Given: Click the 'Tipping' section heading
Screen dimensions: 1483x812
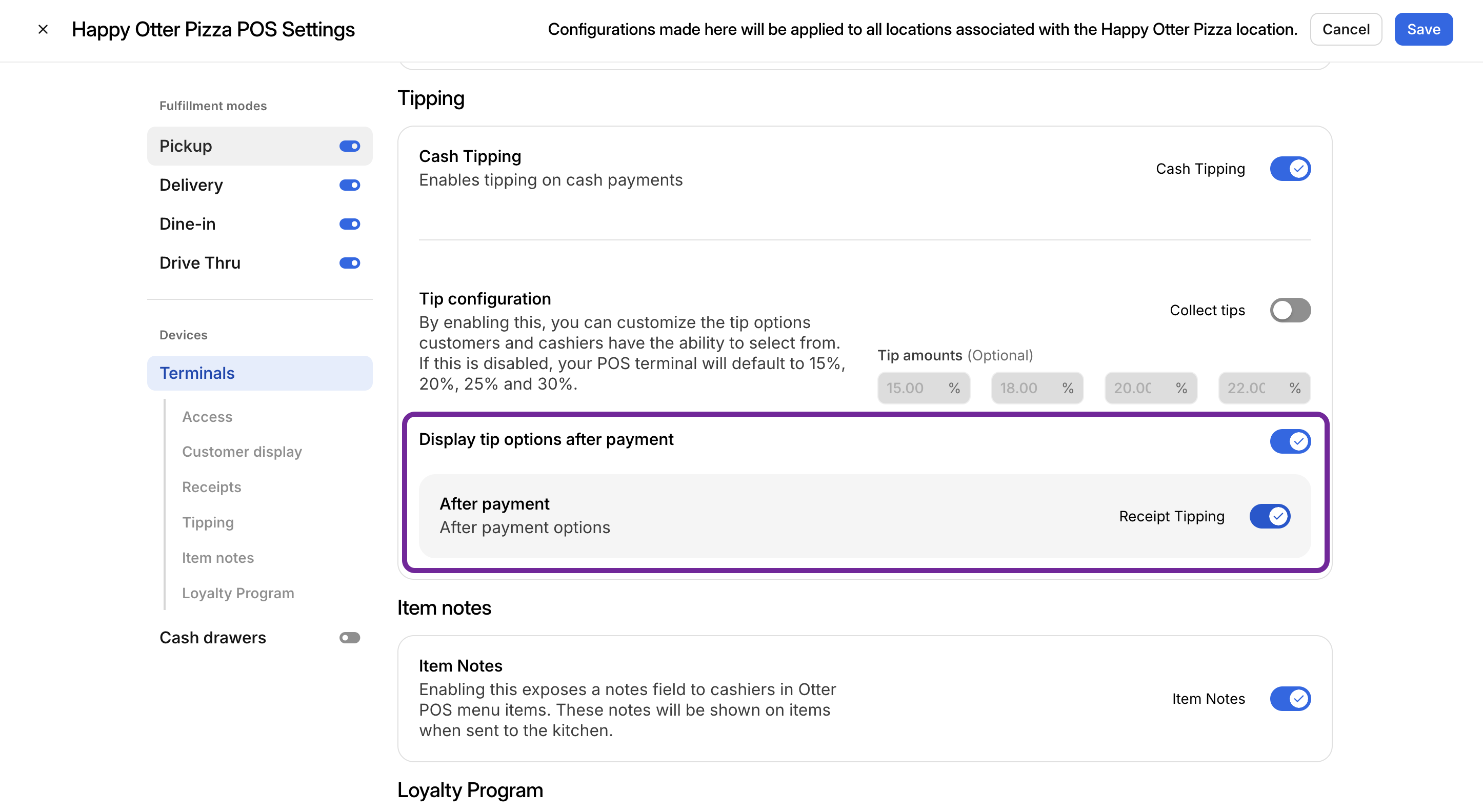Looking at the screenshot, I should (431, 98).
